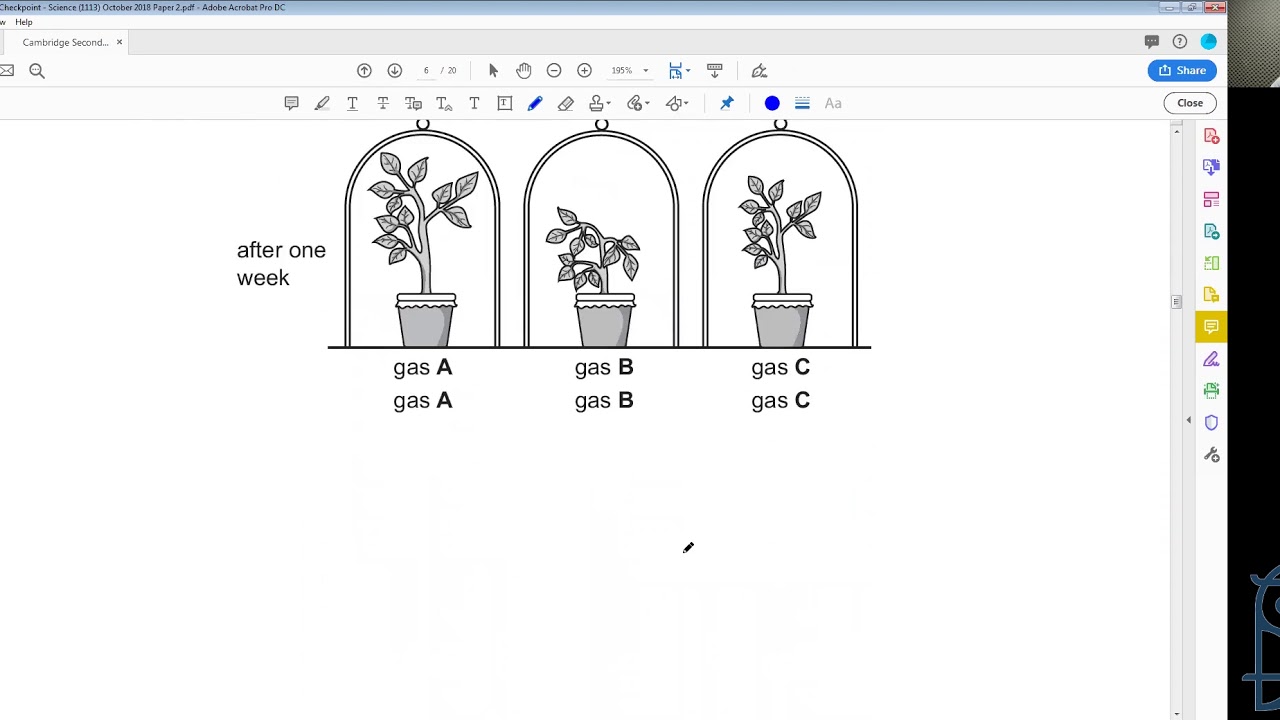Select the Add text box tool
This screenshot has width=1280, height=720.
click(505, 103)
